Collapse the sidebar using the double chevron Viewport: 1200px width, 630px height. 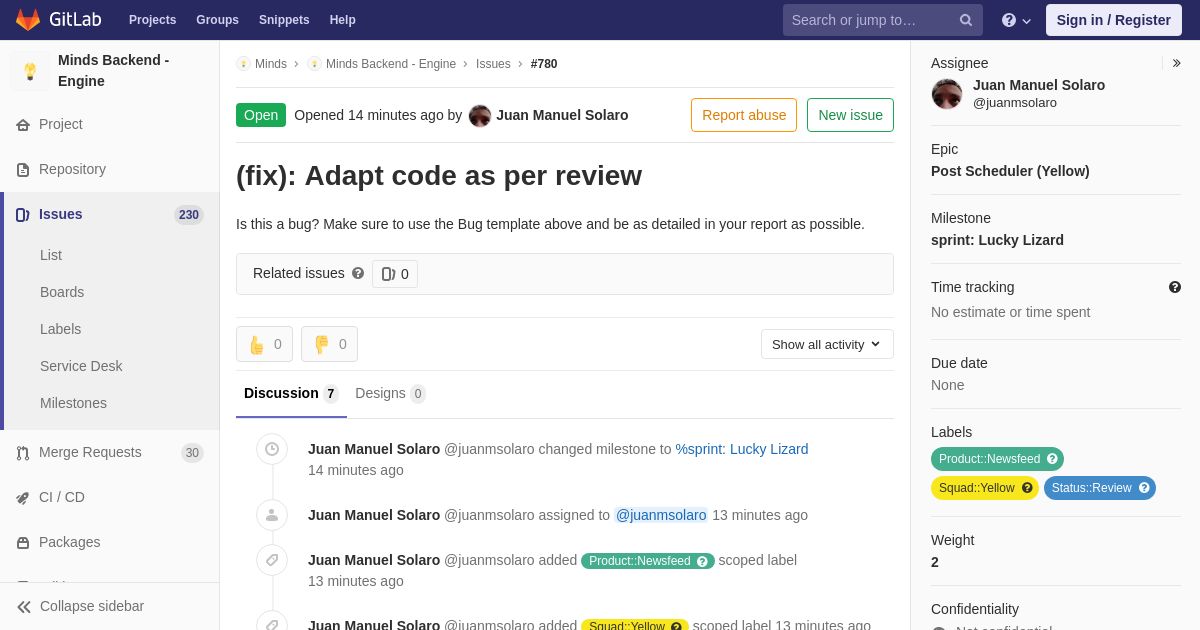point(24,606)
